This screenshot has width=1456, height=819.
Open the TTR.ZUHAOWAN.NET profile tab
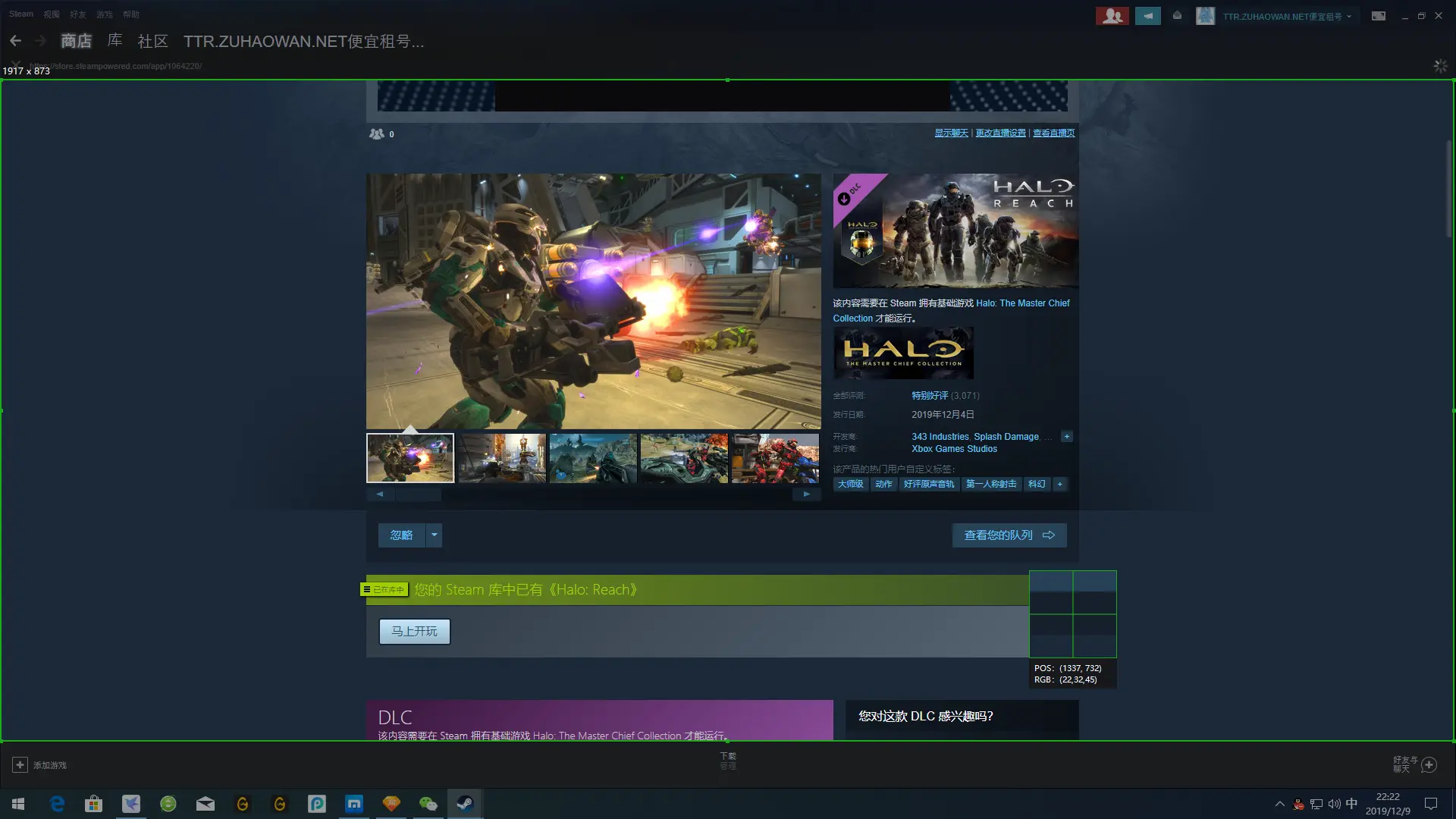(303, 41)
